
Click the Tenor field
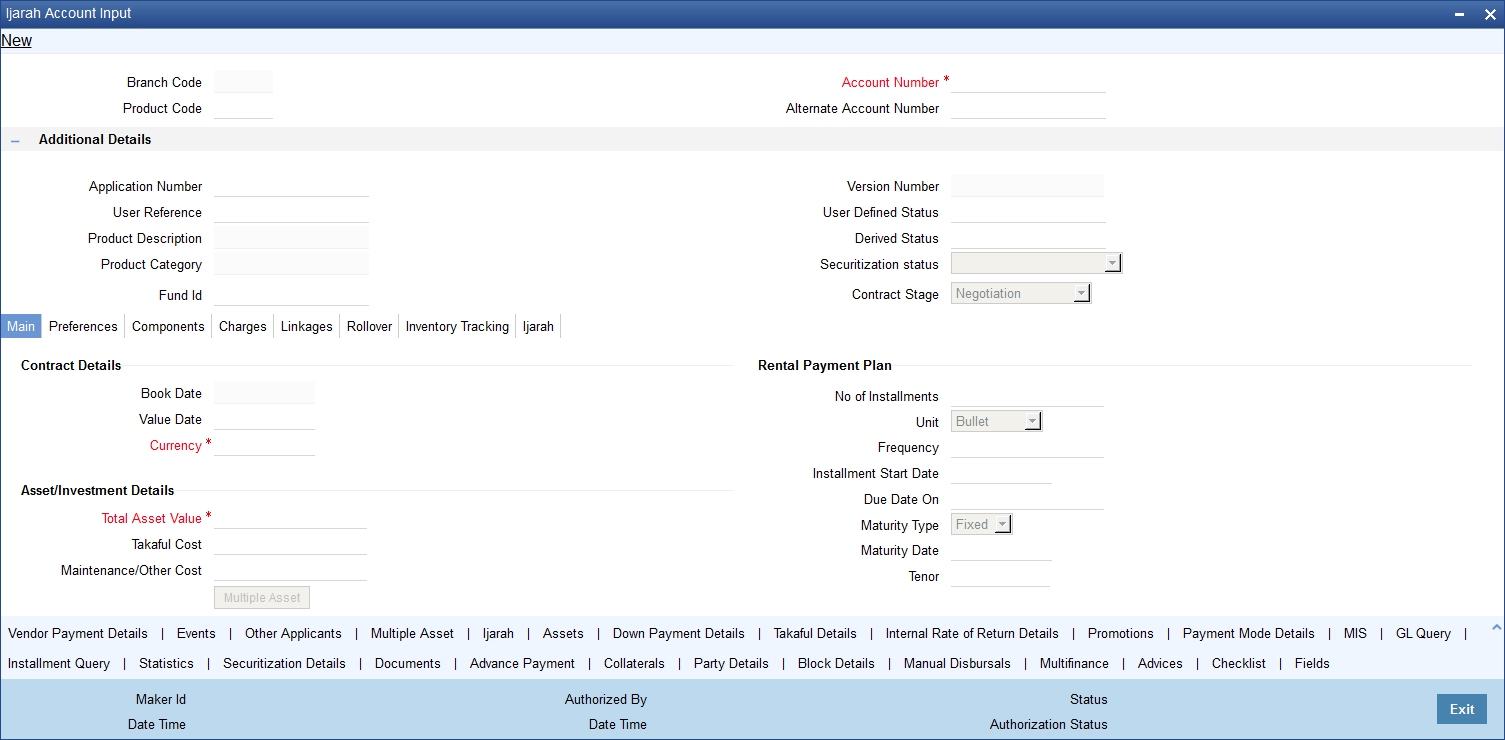coord(1001,577)
